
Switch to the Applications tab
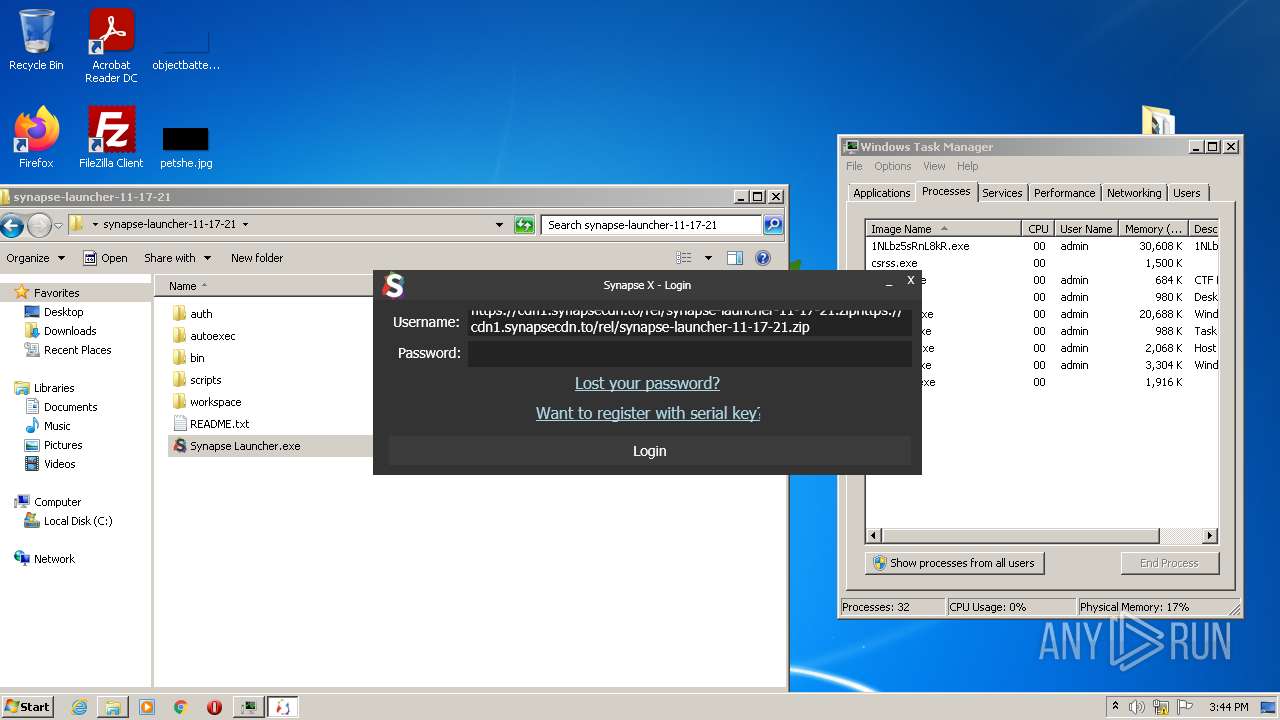(x=881, y=193)
